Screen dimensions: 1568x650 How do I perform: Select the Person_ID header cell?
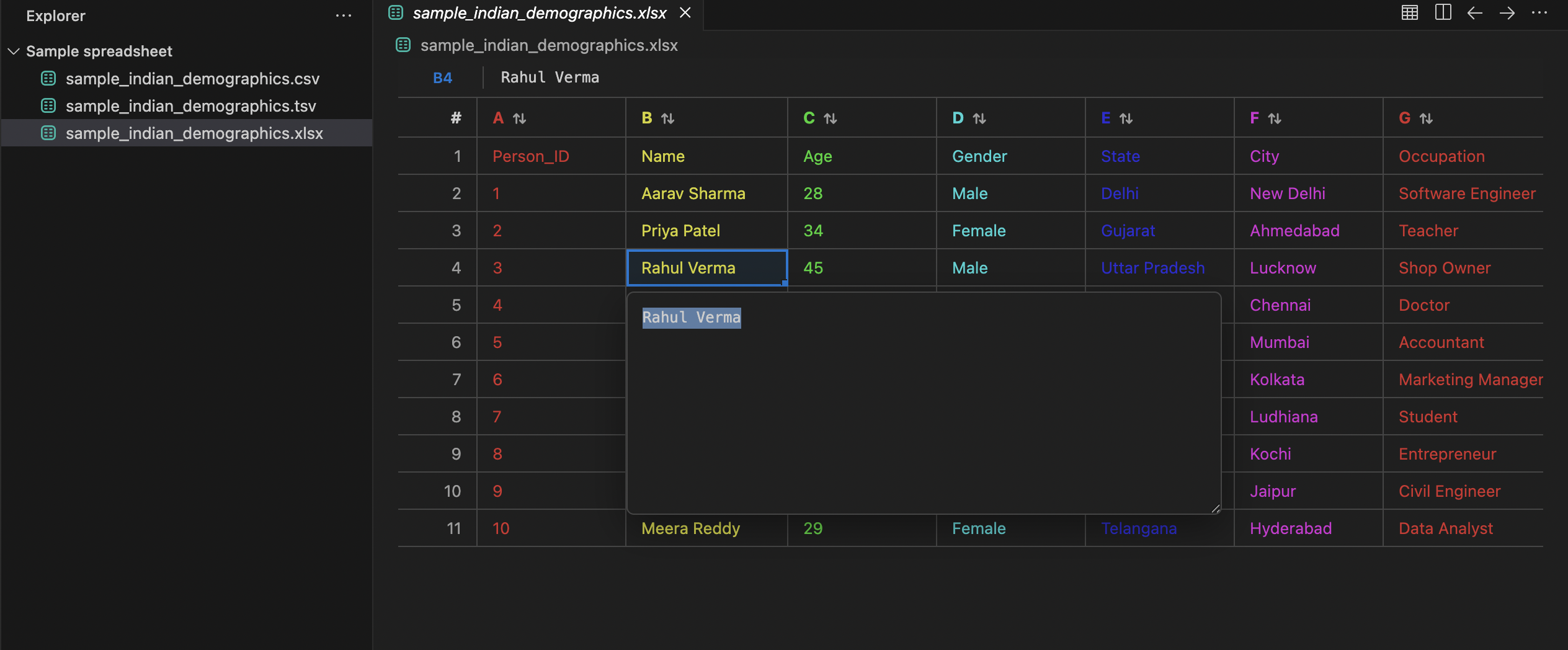point(551,156)
